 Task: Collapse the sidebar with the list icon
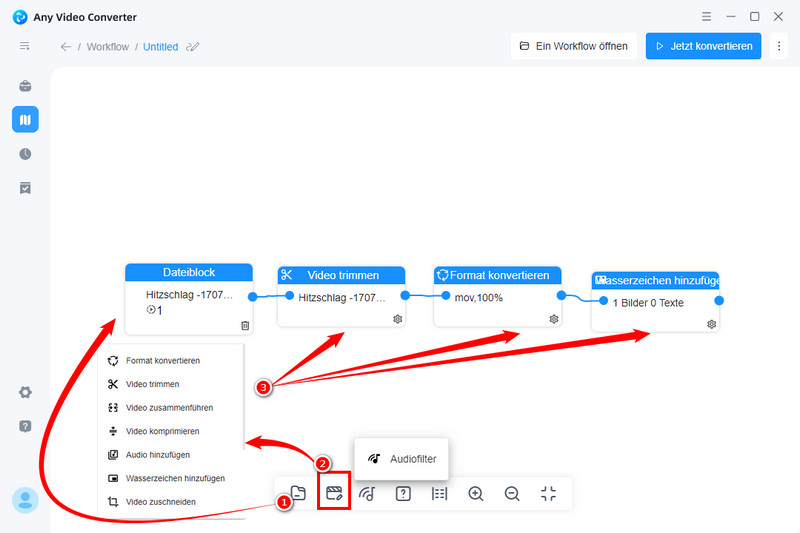click(24, 46)
